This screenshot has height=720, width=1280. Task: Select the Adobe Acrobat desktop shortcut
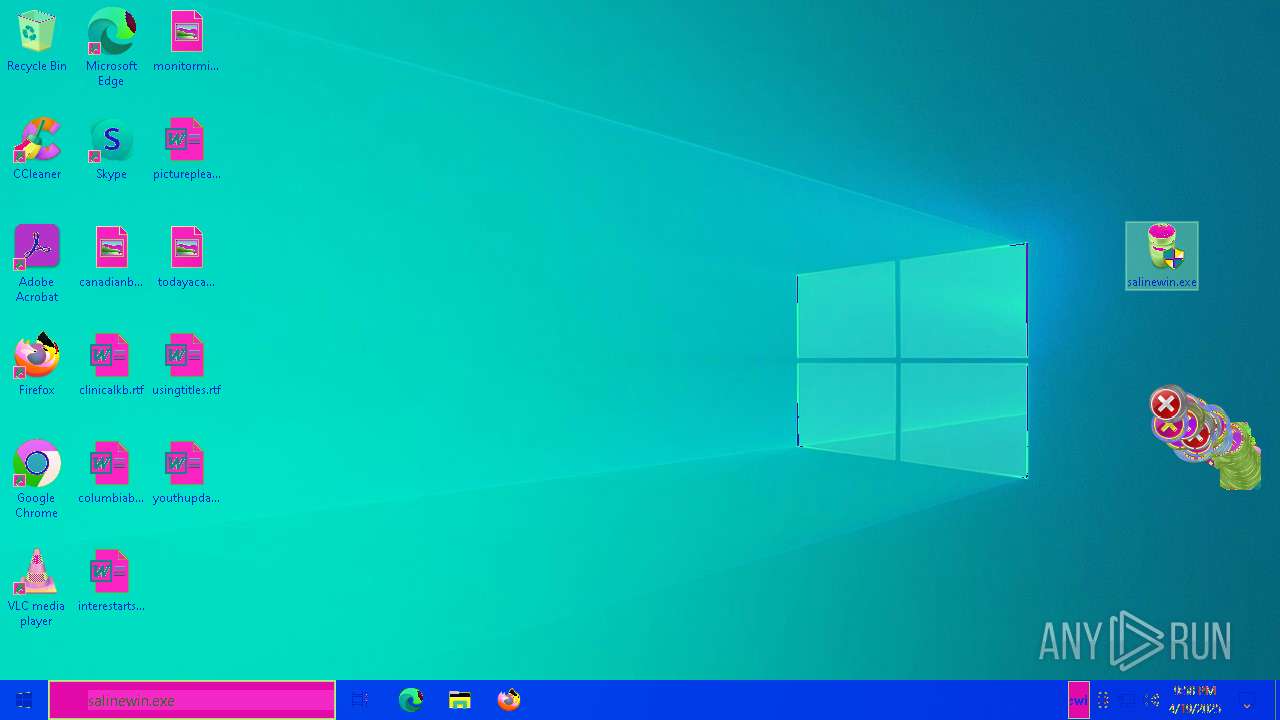coord(36,263)
